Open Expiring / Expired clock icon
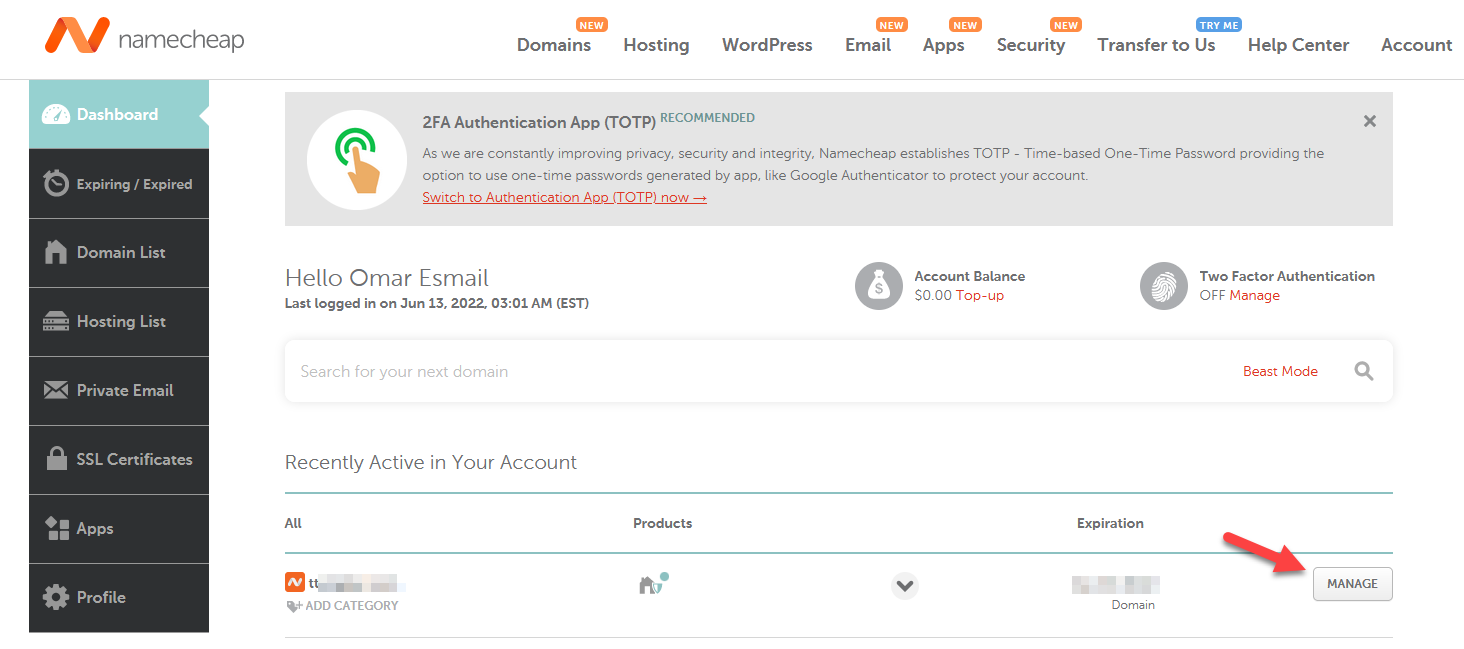The image size is (1464, 649). [56, 184]
